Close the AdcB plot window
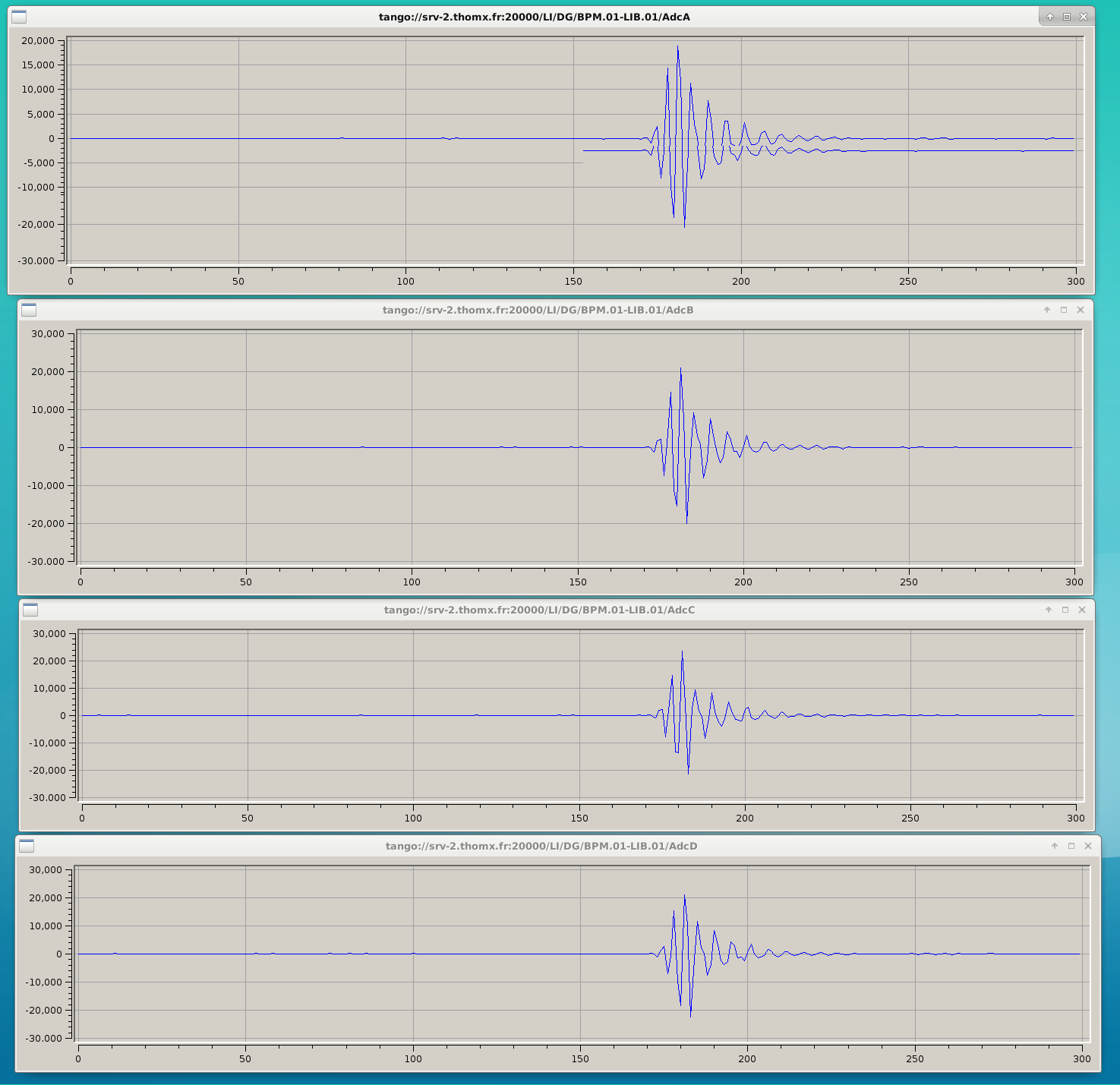This screenshot has height=1085, width=1120. point(1081,310)
